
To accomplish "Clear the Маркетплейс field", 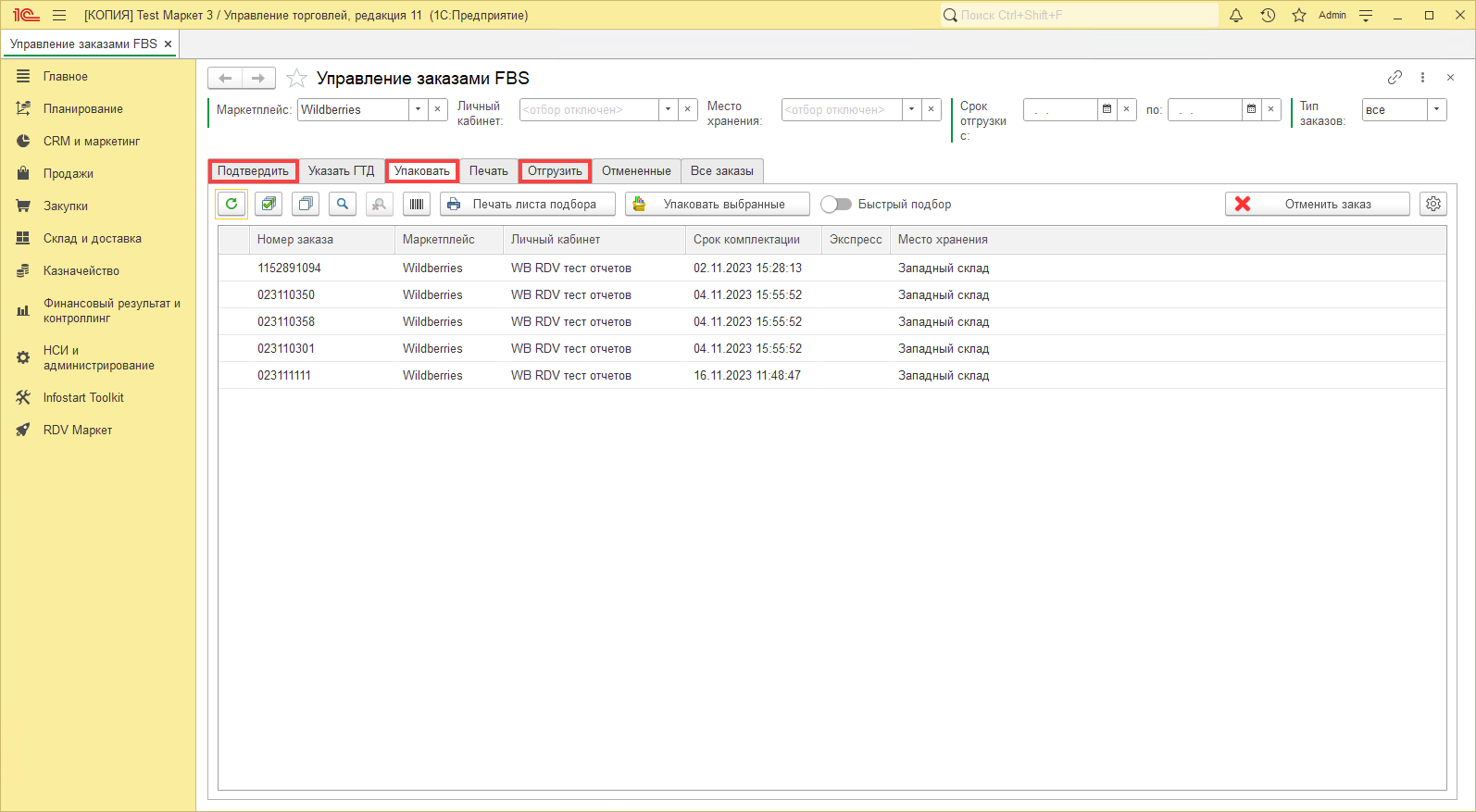I will (x=438, y=109).
